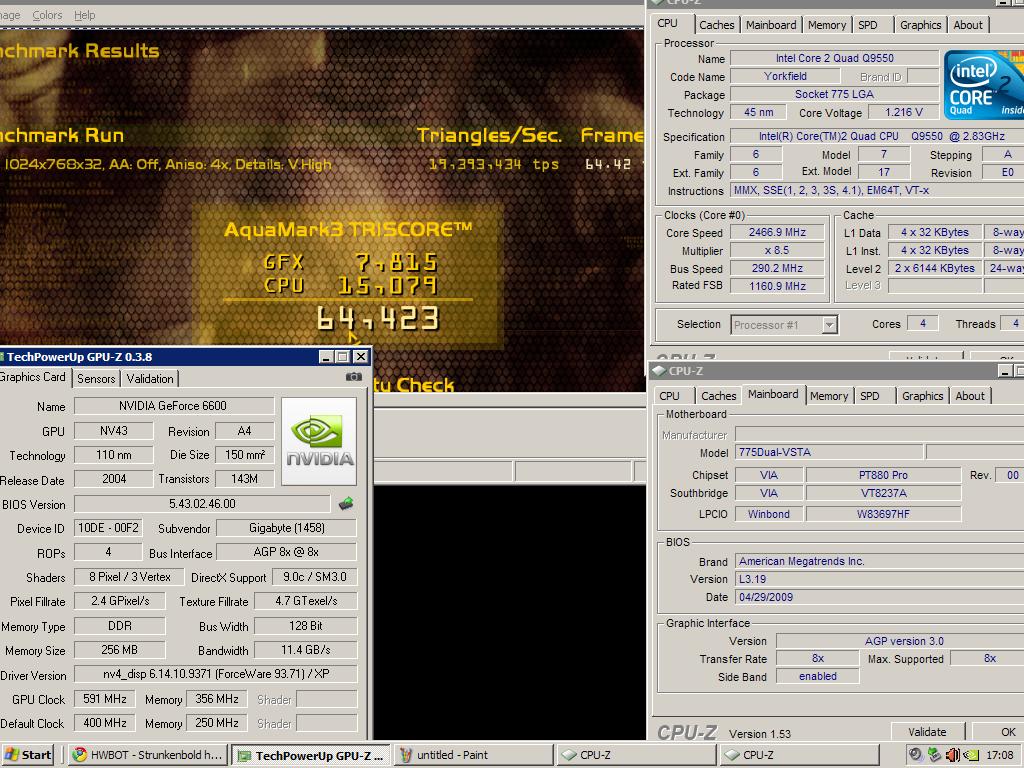Click the GPU Name field NVIDIA GeForce 6600
This screenshot has width=1024, height=768.
click(173, 406)
